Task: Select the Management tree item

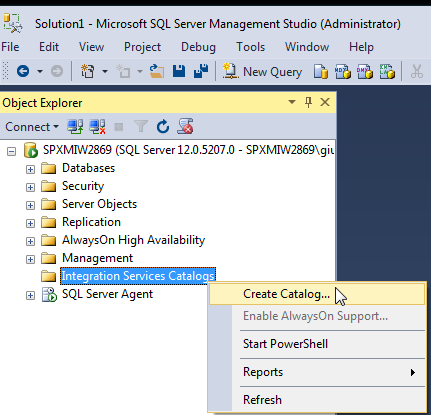Action: click(x=97, y=258)
